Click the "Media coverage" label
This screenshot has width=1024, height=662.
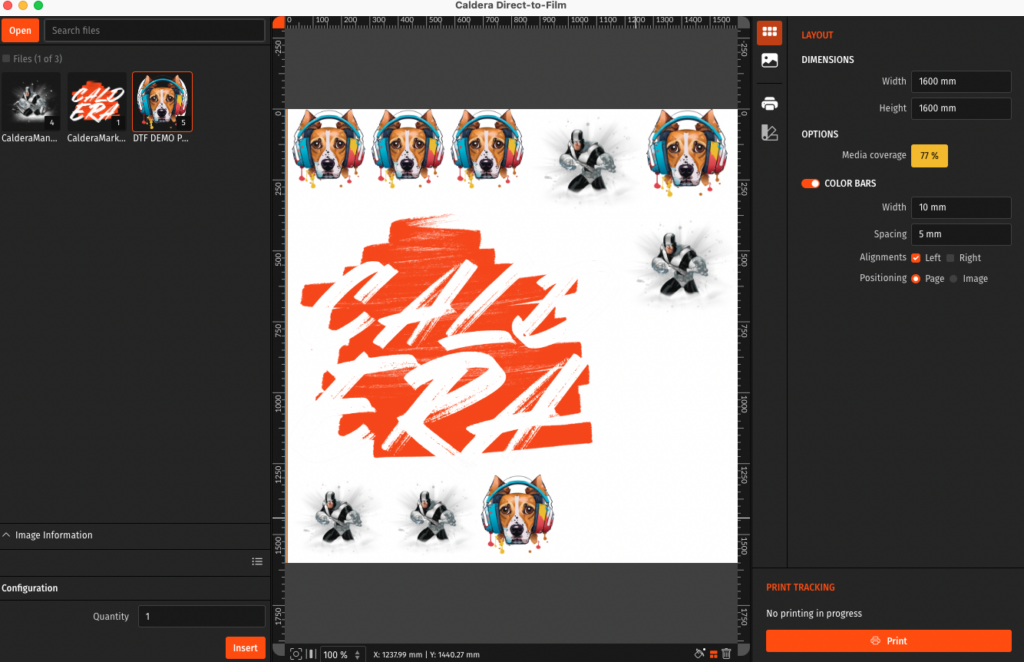click(874, 155)
